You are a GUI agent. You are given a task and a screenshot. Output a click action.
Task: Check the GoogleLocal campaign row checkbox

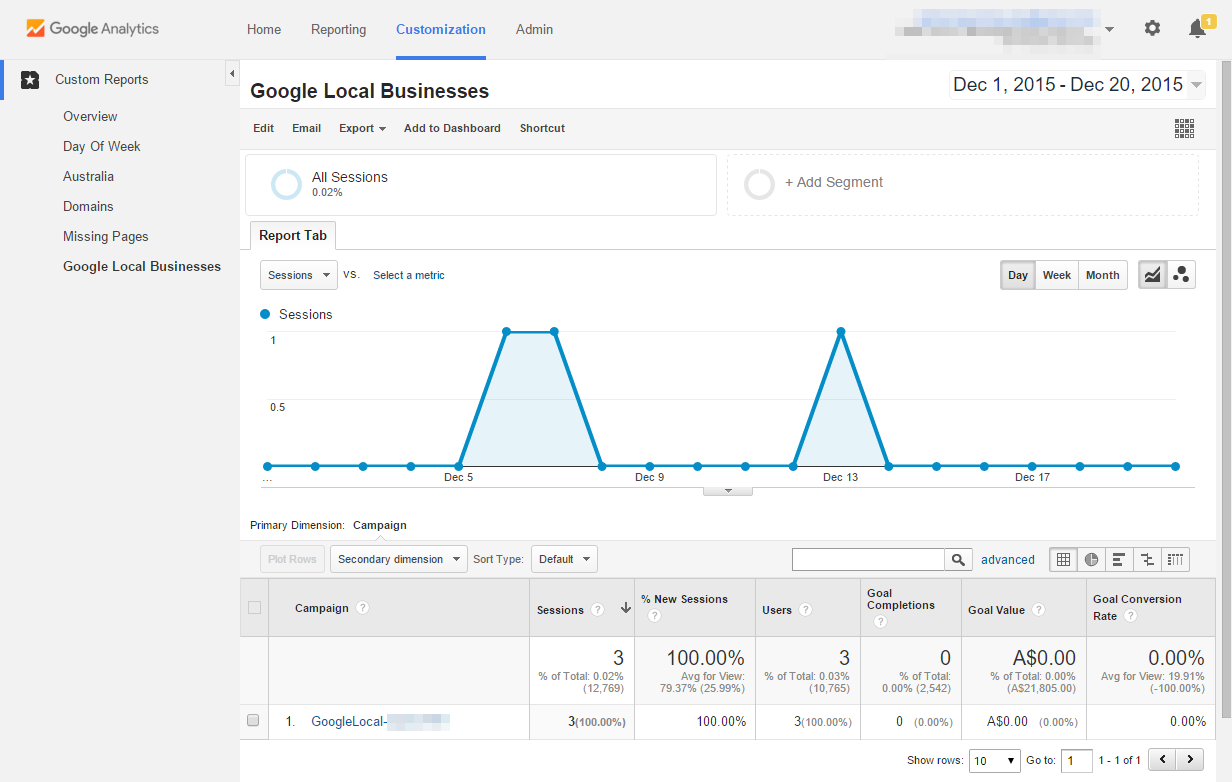pyautogui.click(x=253, y=721)
